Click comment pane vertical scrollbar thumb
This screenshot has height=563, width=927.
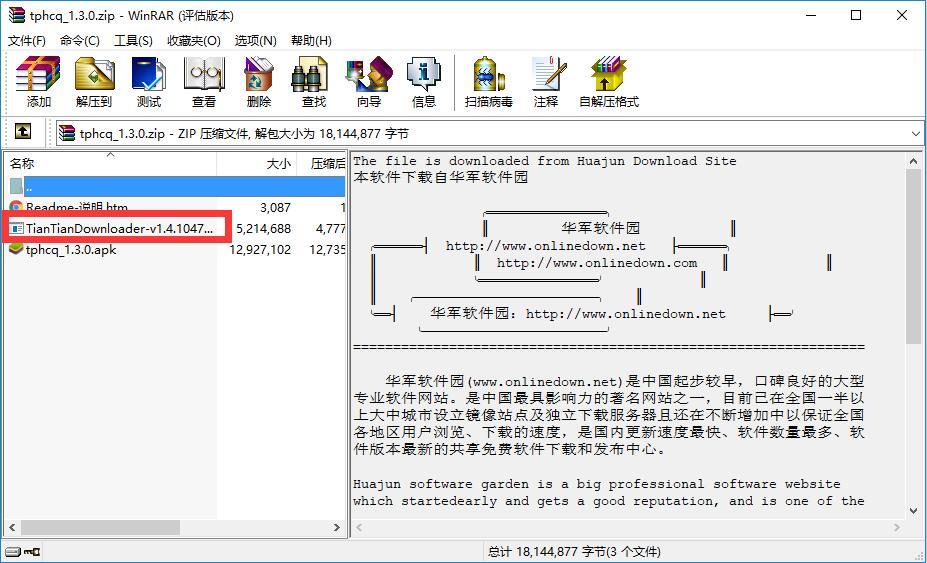pos(913,255)
